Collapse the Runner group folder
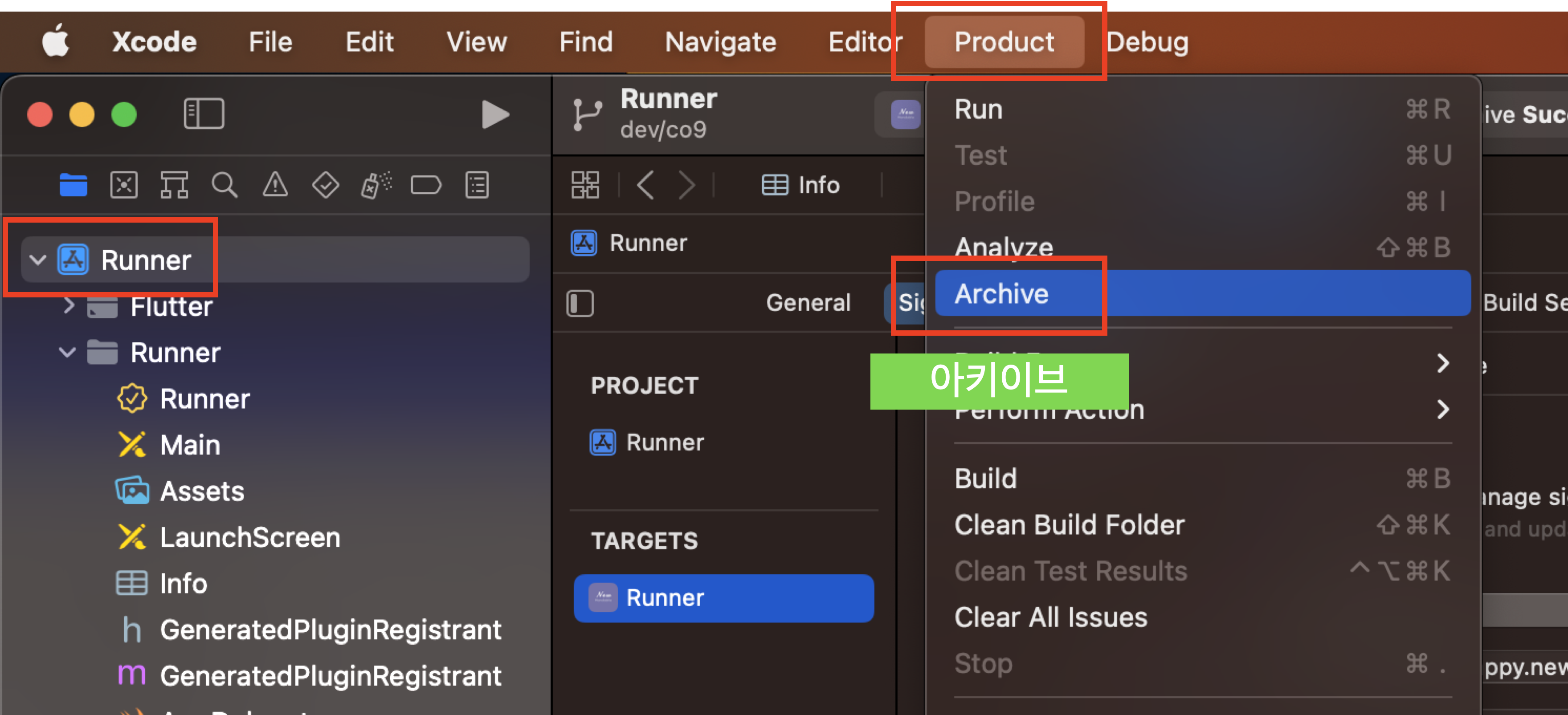 [67, 352]
